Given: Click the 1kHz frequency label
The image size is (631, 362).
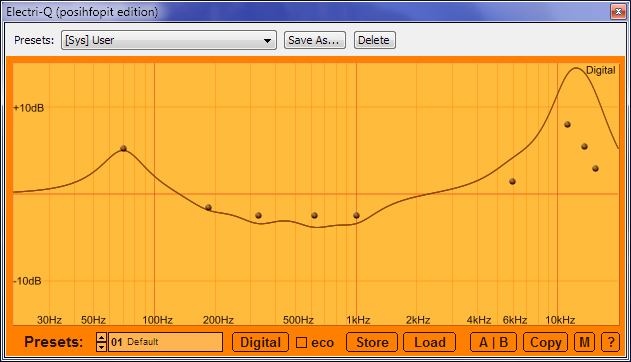Looking at the screenshot, I should [358, 320].
